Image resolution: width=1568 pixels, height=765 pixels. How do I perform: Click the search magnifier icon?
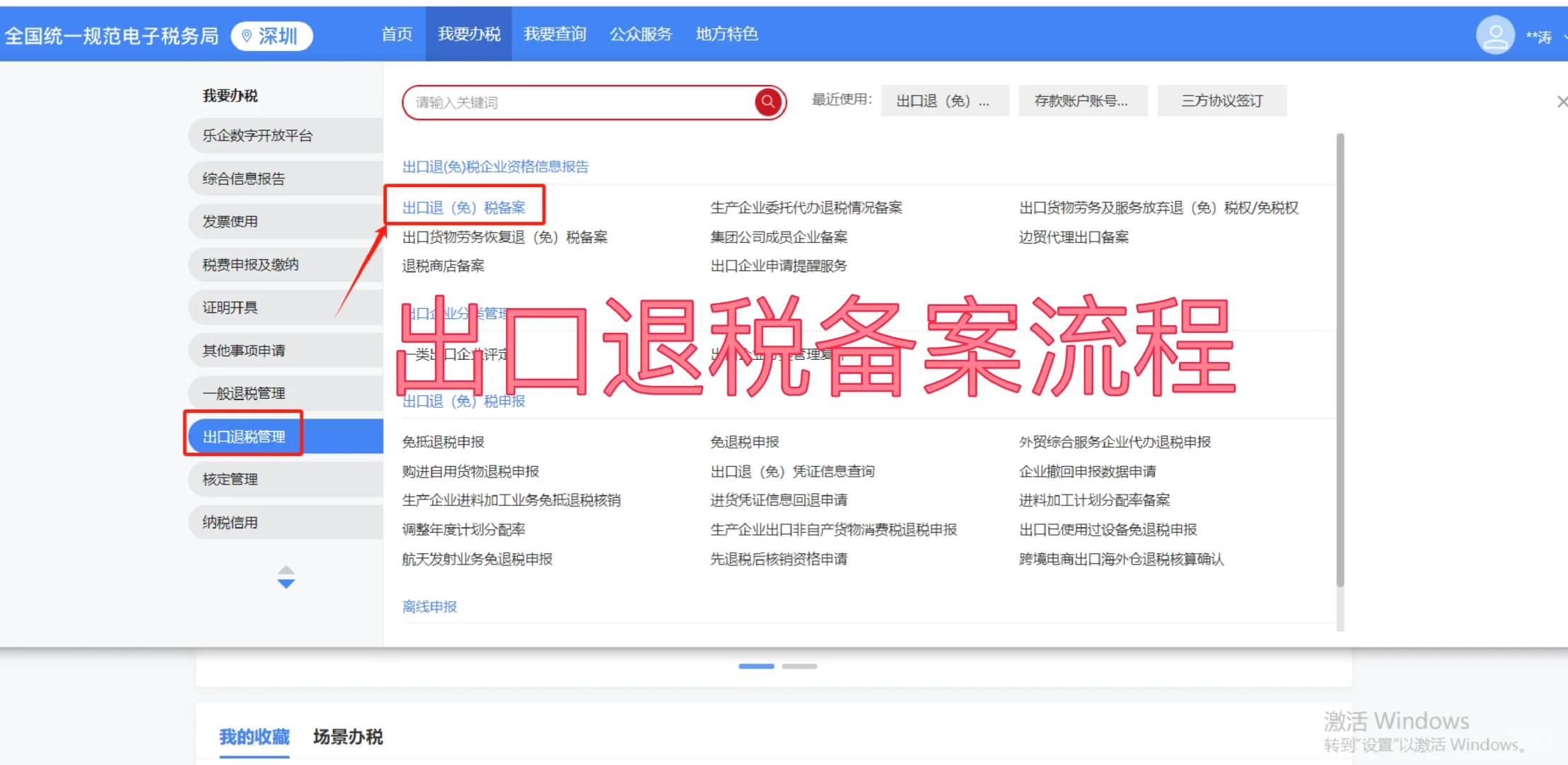tap(767, 101)
